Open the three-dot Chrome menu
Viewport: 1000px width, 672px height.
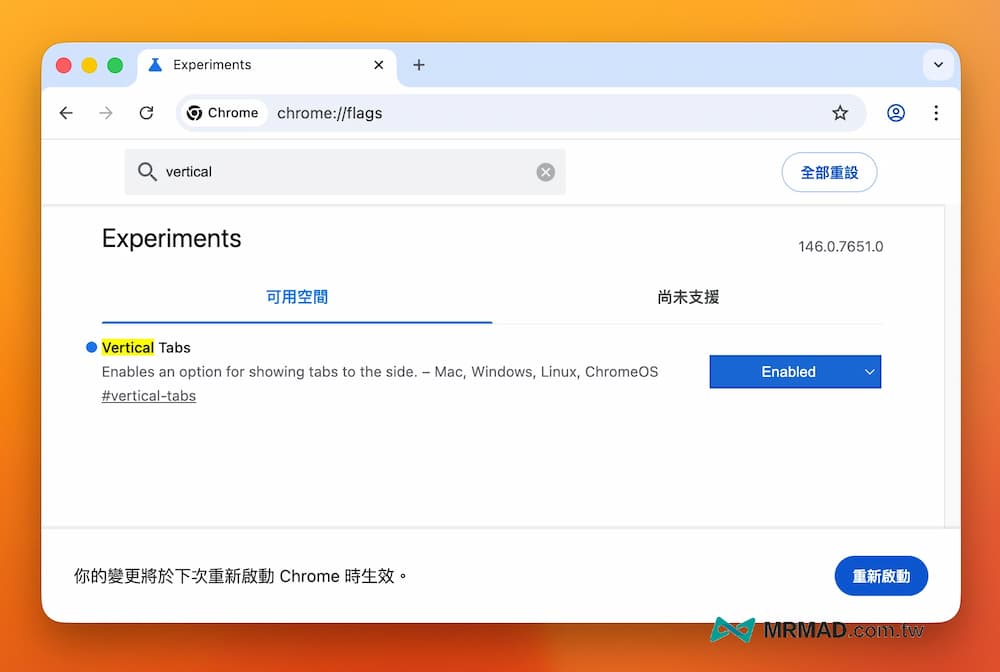point(936,113)
